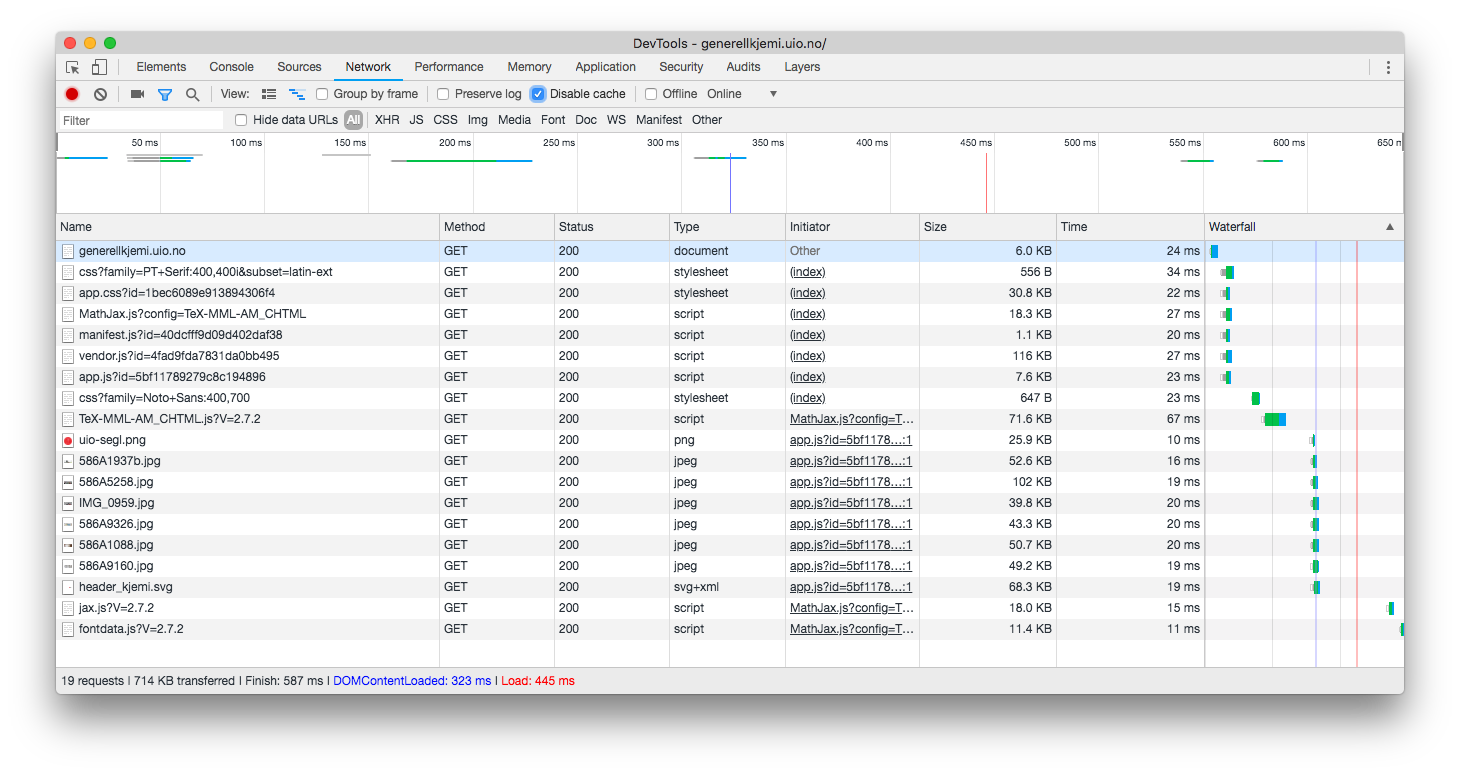Switch to the Console tab
Screen dimensions: 1460x774
pos(231,67)
